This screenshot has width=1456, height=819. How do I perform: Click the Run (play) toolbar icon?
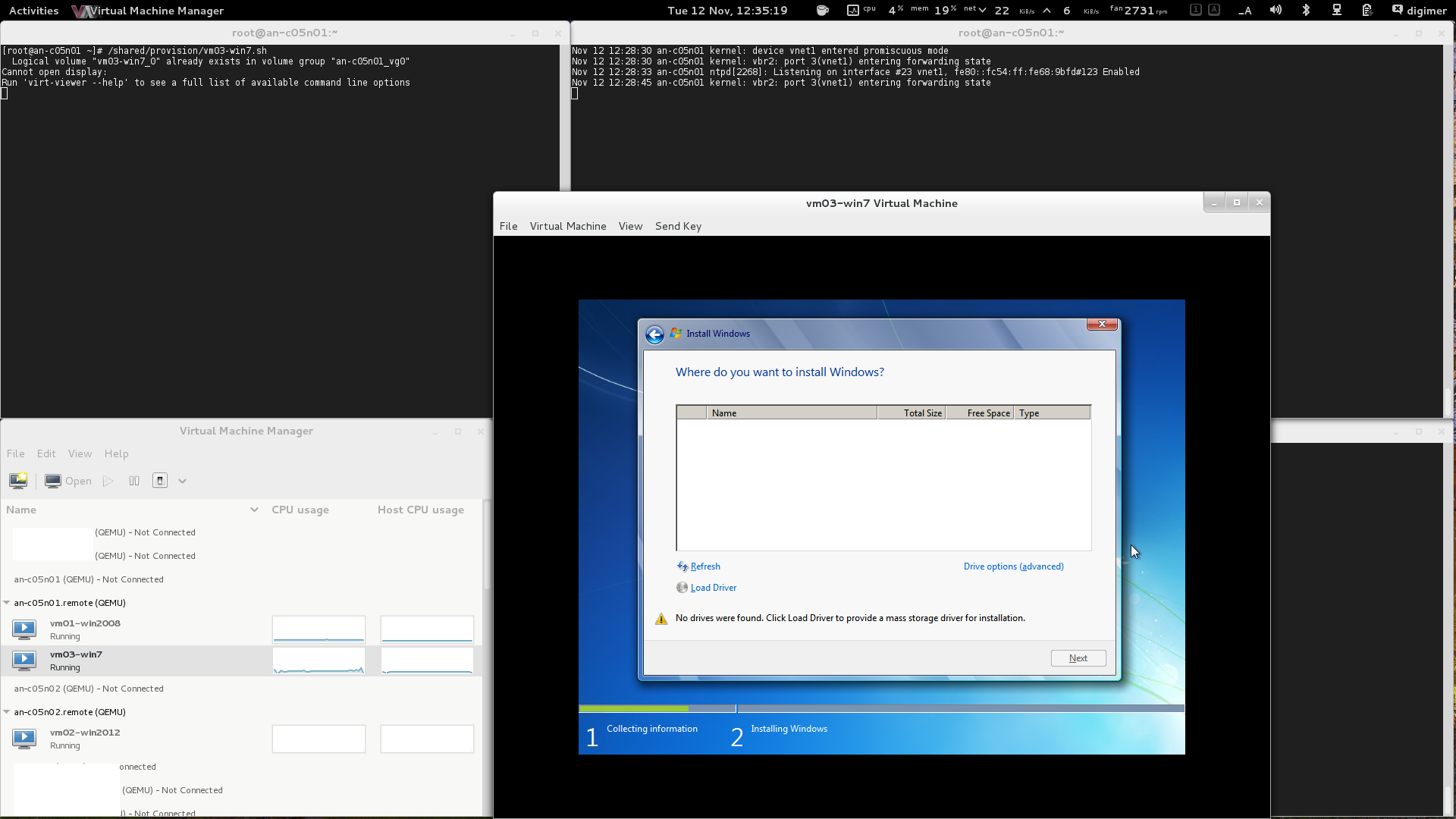[x=108, y=481]
